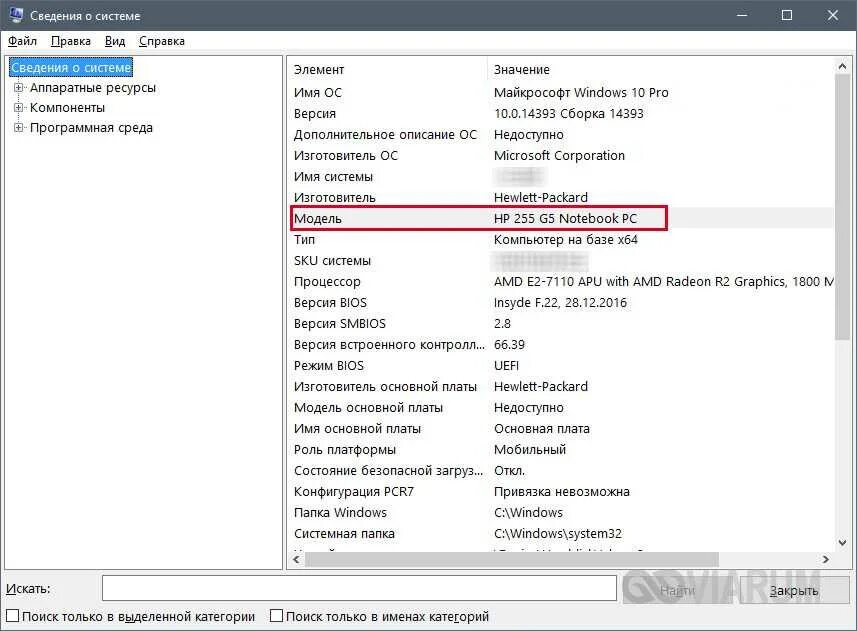Viewport: 857px width, 631px height.
Task: Select the Версия SMBIOS row
Action: click(561, 323)
